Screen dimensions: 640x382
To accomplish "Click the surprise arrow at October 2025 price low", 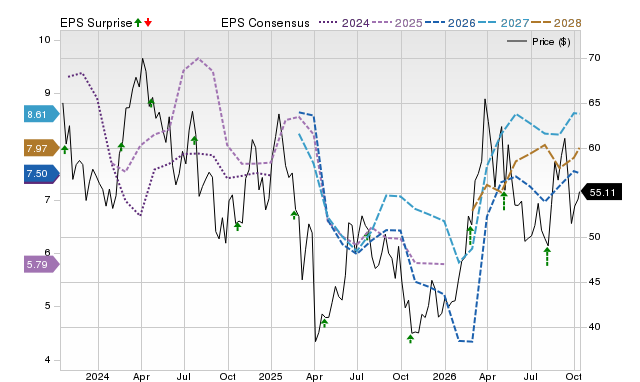I will click(411, 339).
